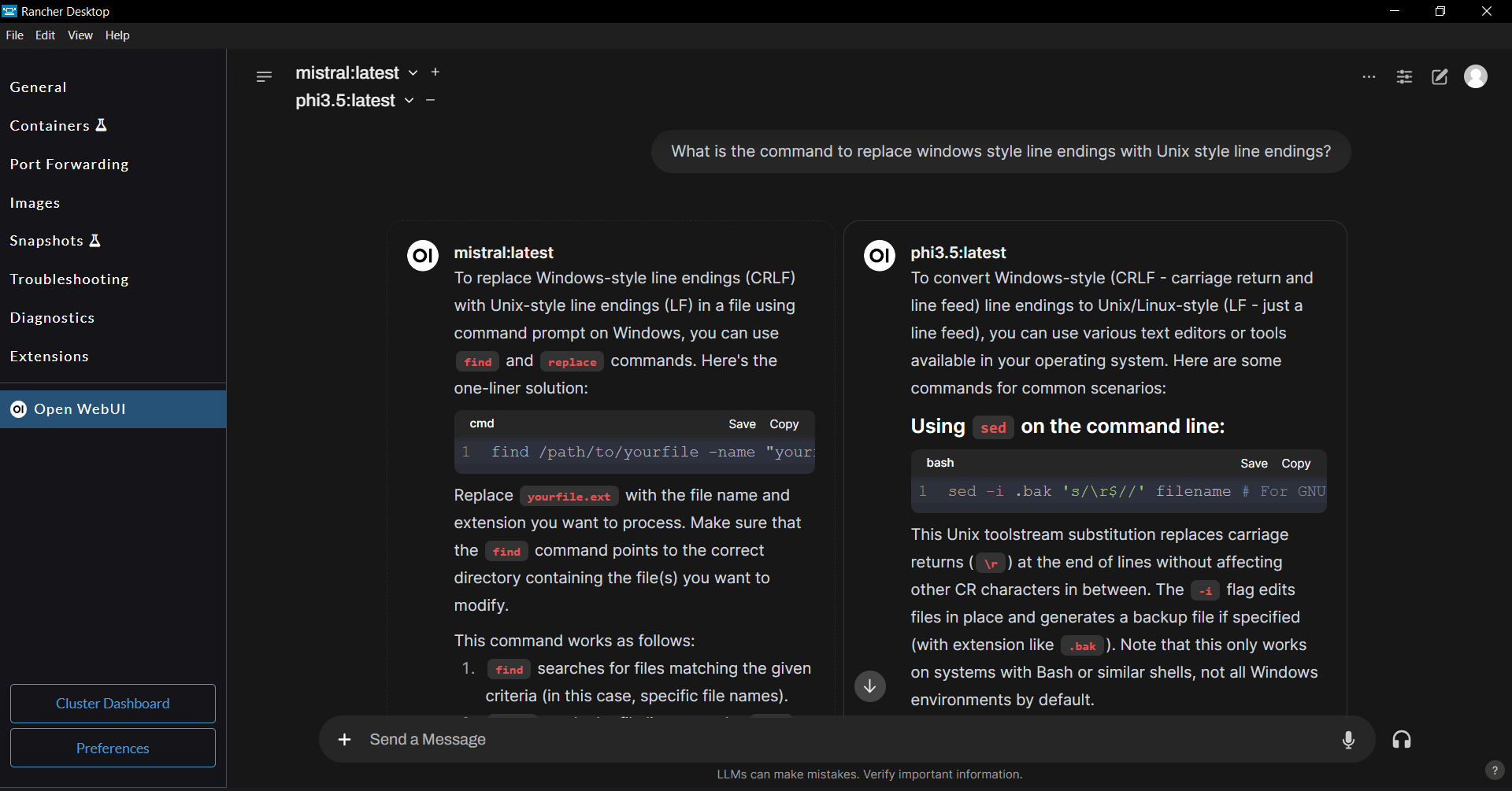Click the 'replace' inline code tag
Viewport: 1512px width, 791px height.
(572, 362)
